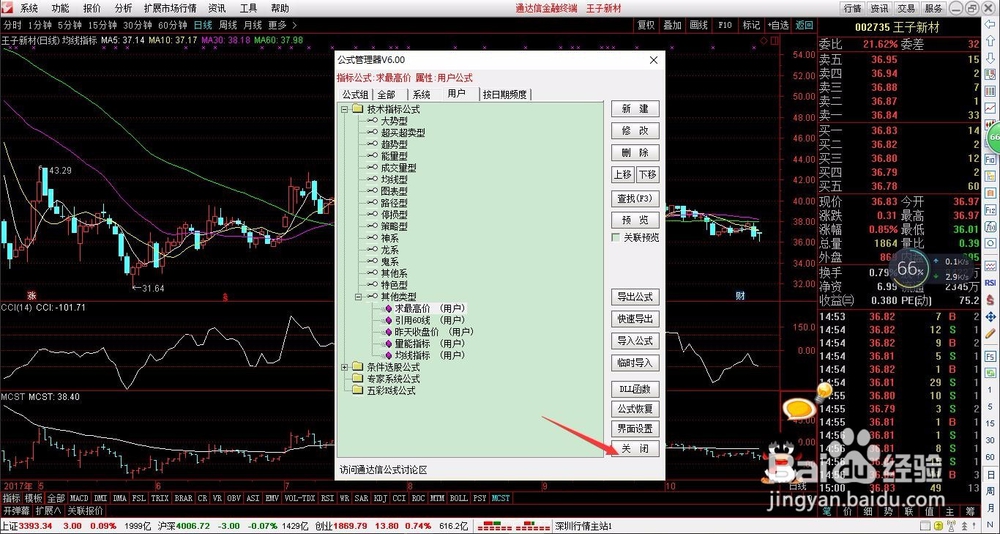This screenshot has height=534, width=1000.
Task: Click 上证 index in status bar
Action: (11, 526)
